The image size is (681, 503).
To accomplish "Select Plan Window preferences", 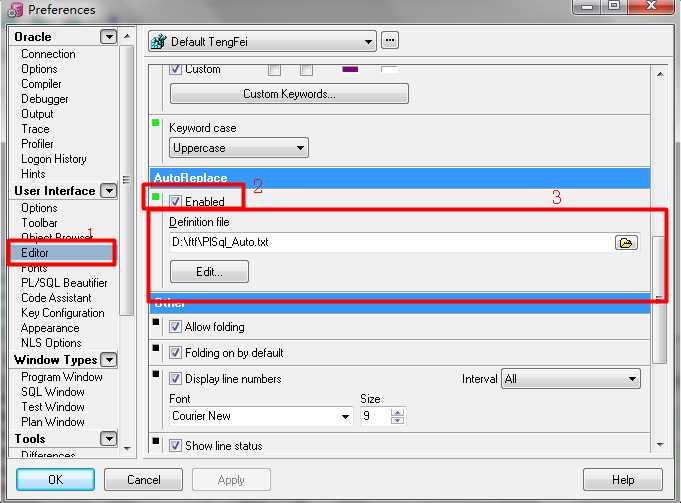I will pos(53,422).
